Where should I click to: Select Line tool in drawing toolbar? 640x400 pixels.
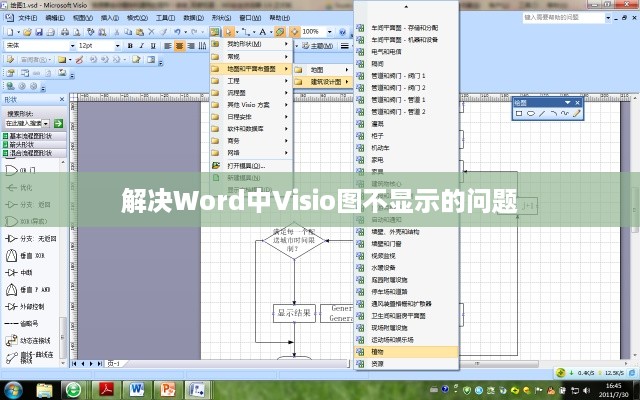[542, 113]
